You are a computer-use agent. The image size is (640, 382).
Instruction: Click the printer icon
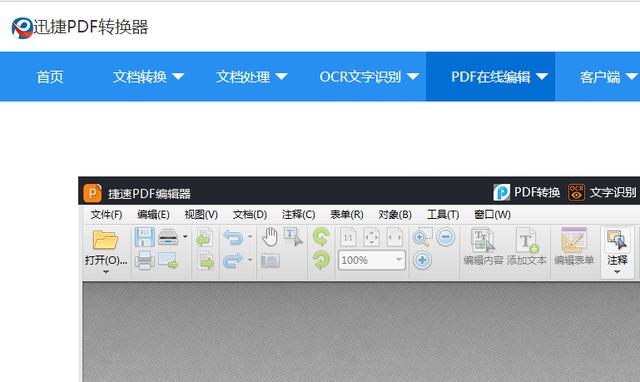click(144, 260)
